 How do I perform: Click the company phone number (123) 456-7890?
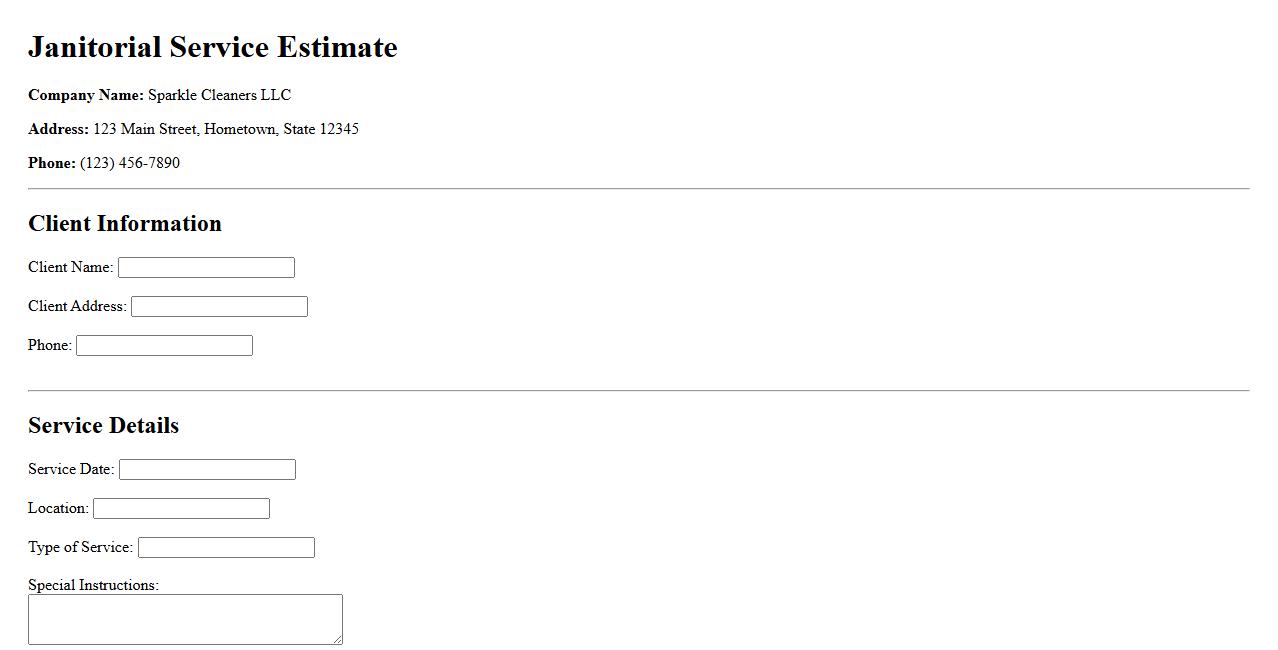[130, 163]
